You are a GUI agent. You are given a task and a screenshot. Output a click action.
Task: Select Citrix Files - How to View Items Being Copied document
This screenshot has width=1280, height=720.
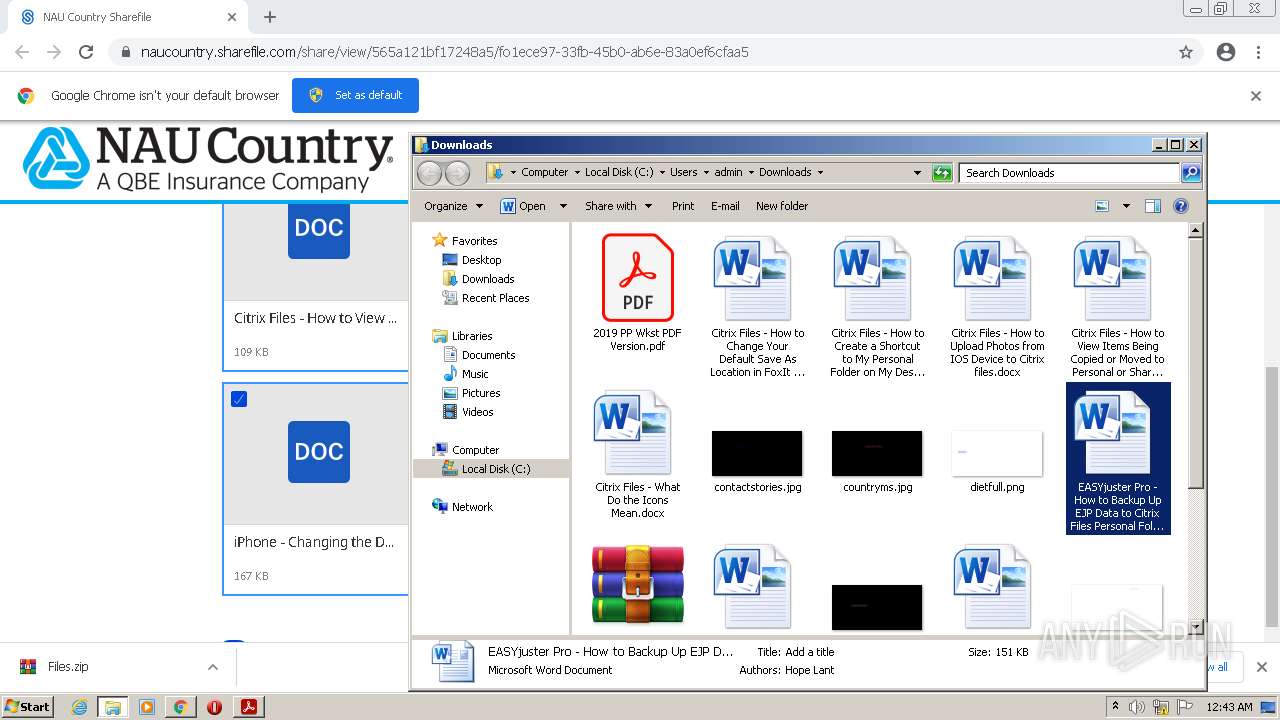[1117, 308]
